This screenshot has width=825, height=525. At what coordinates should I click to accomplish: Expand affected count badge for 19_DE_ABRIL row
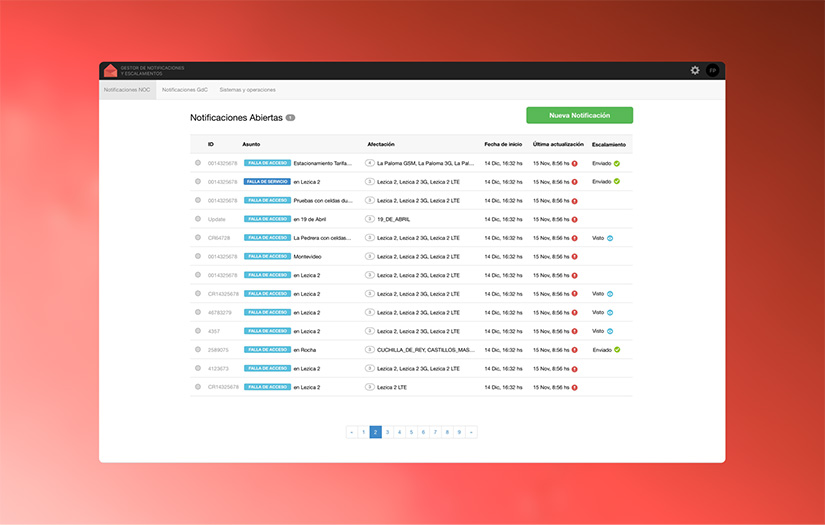pyautogui.click(x=370, y=219)
